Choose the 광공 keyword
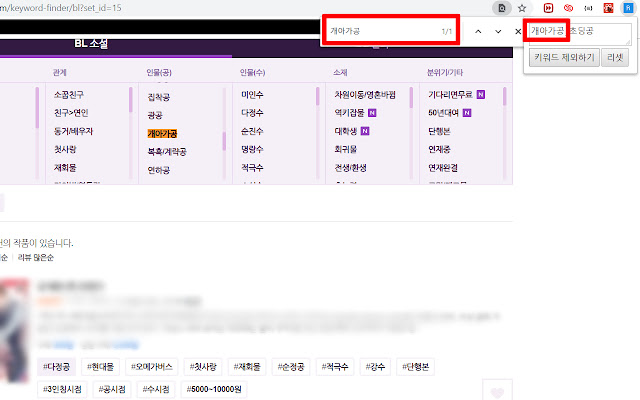The image size is (640, 400). click(155, 116)
